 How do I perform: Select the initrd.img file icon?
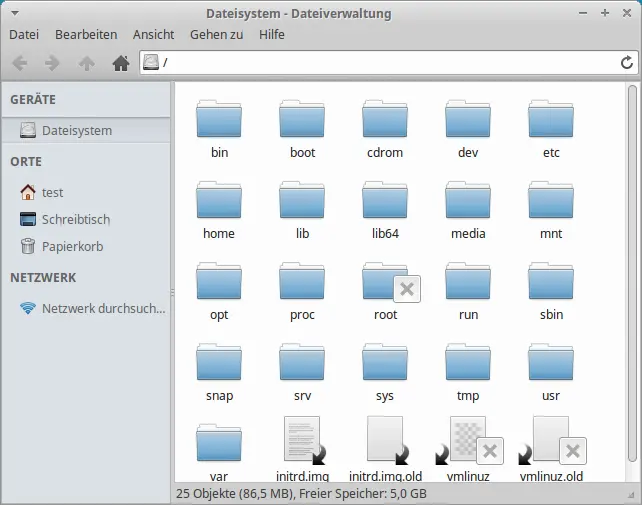point(302,441)
